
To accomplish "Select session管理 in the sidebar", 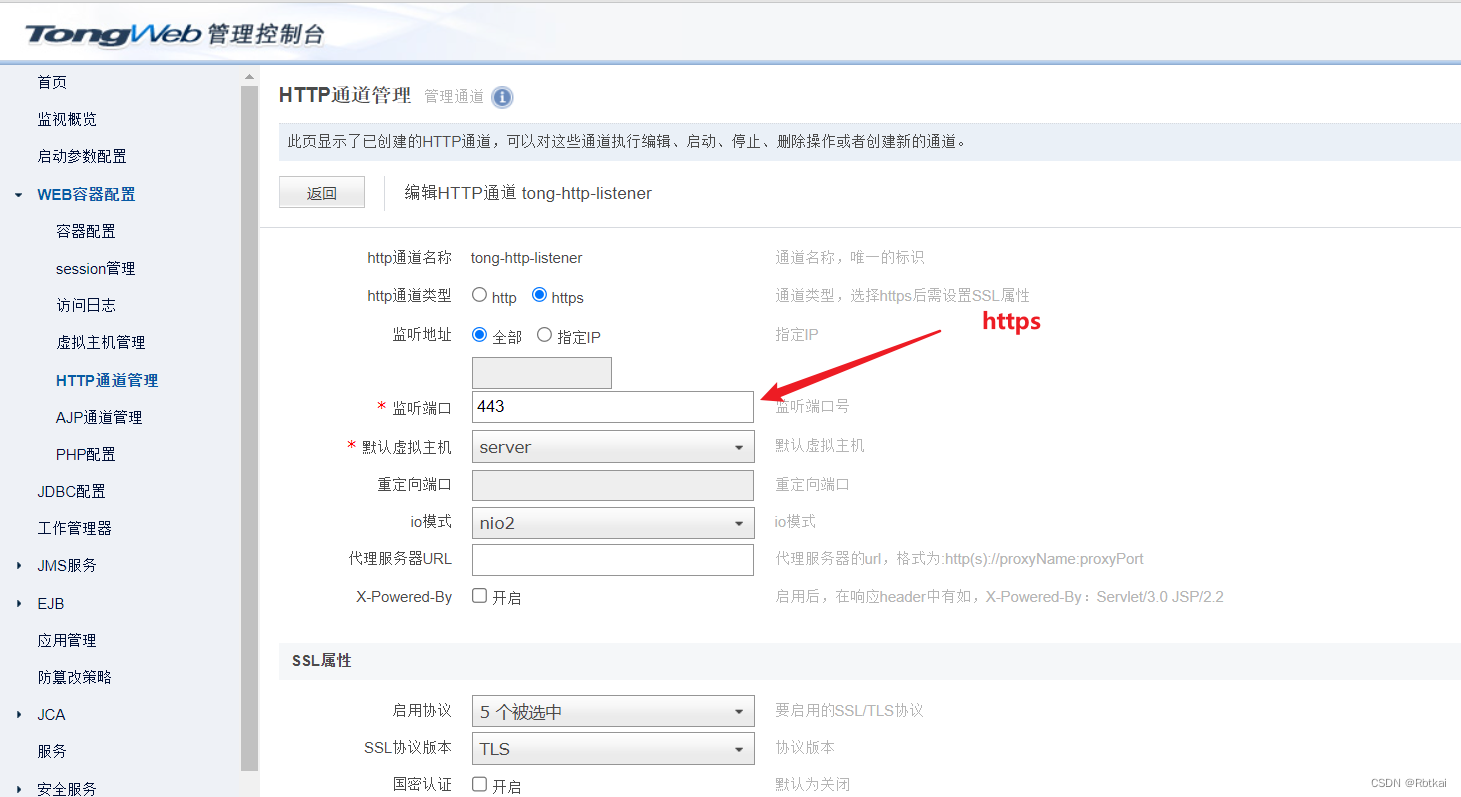I will pos(95,268).
